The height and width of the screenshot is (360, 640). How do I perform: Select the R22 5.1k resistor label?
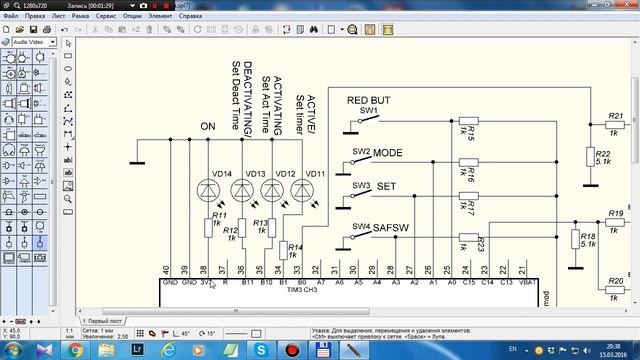pos(603,157)
